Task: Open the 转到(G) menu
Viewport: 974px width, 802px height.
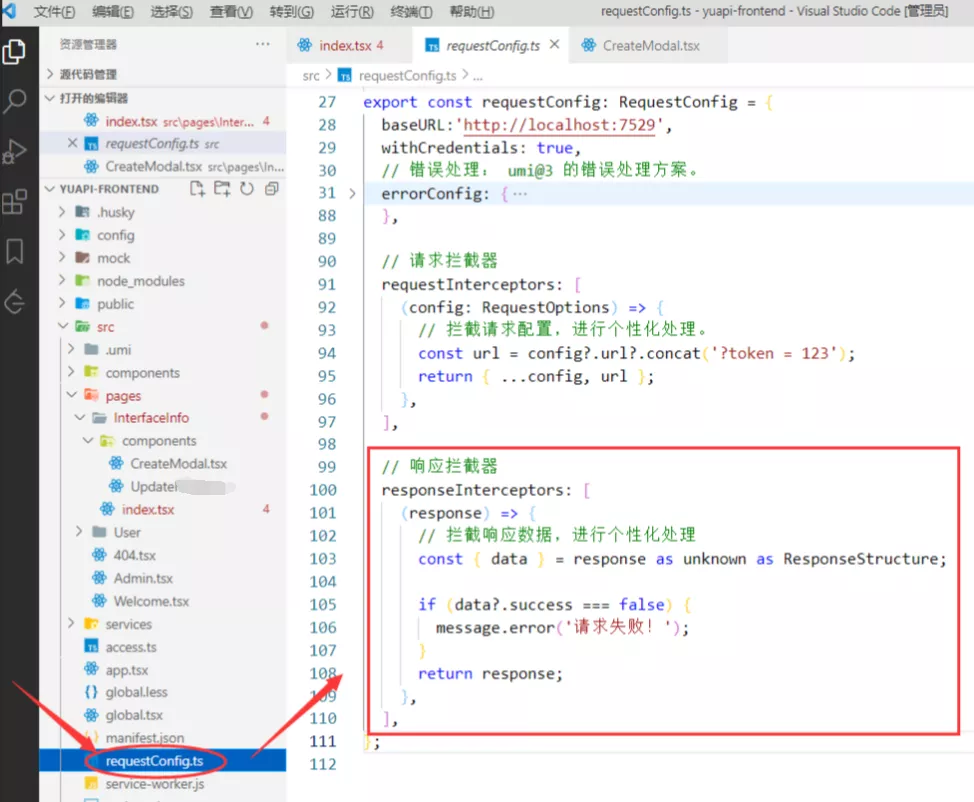Action: pyautogui.click(x=291, y=12)
